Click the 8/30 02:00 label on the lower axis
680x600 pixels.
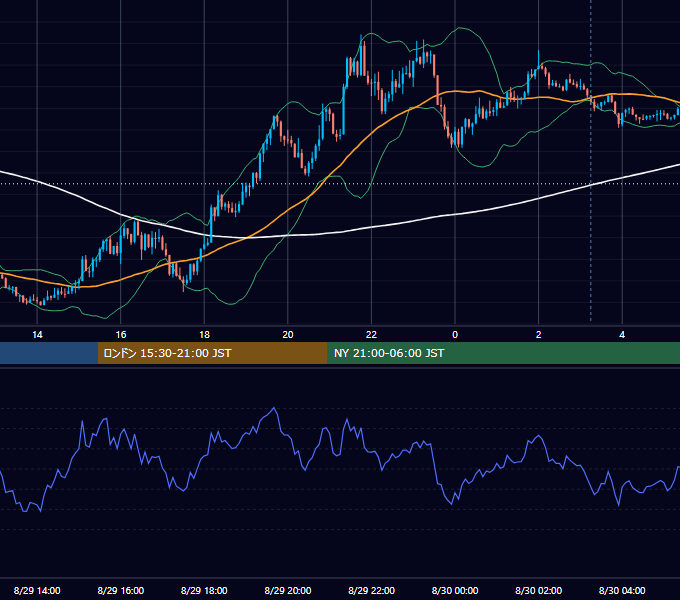tap(539, 590)
